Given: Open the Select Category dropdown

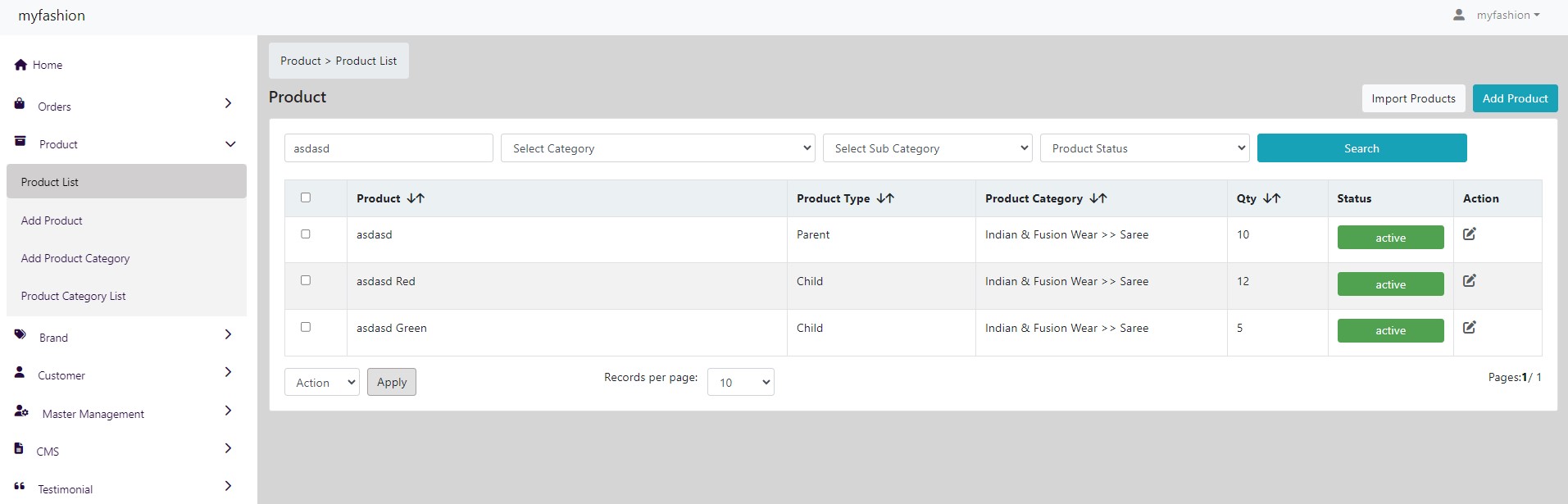Looking at the screenshot, I should pos(658,148).
